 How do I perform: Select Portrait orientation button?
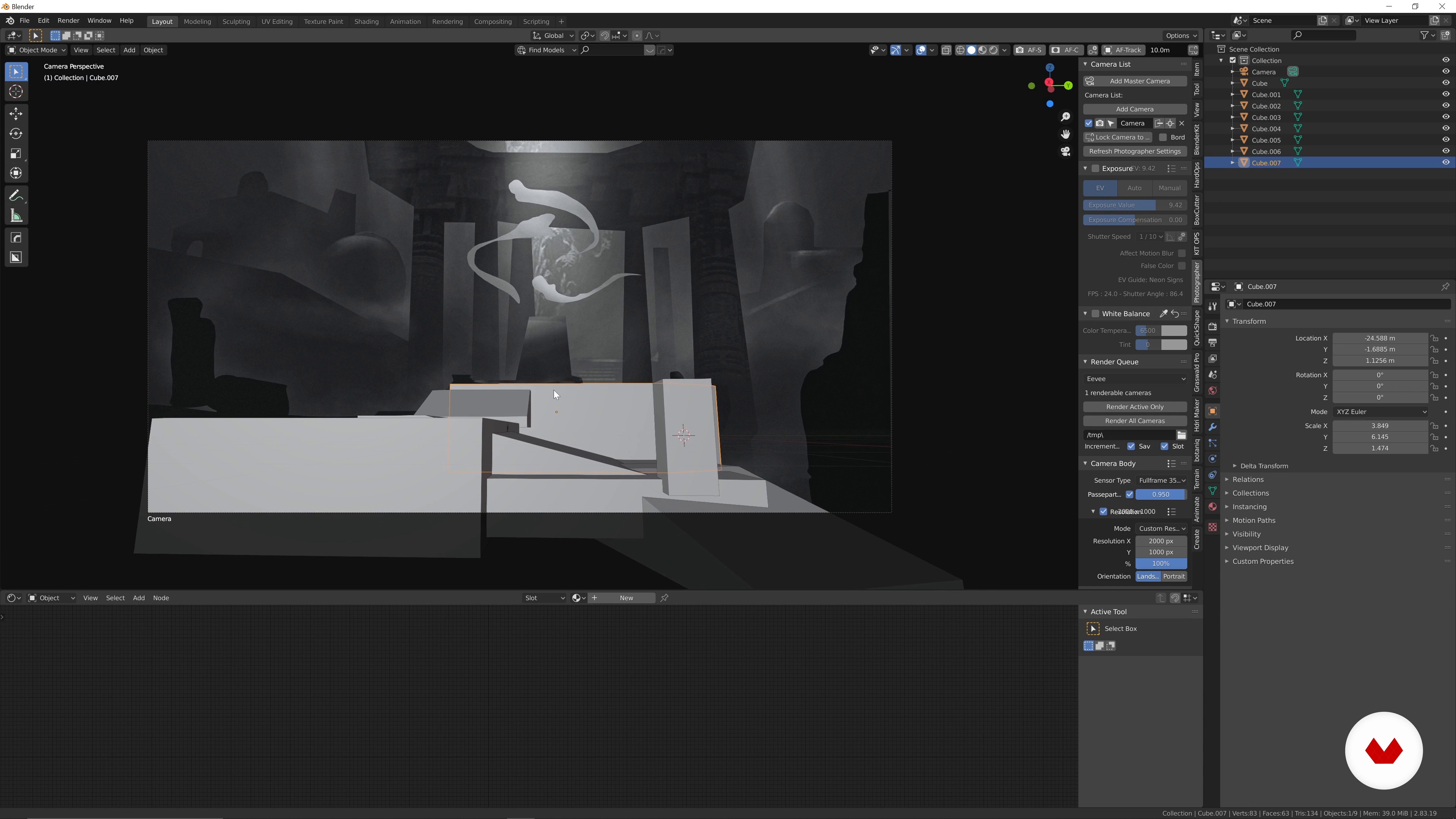[x=1174, y=576]
